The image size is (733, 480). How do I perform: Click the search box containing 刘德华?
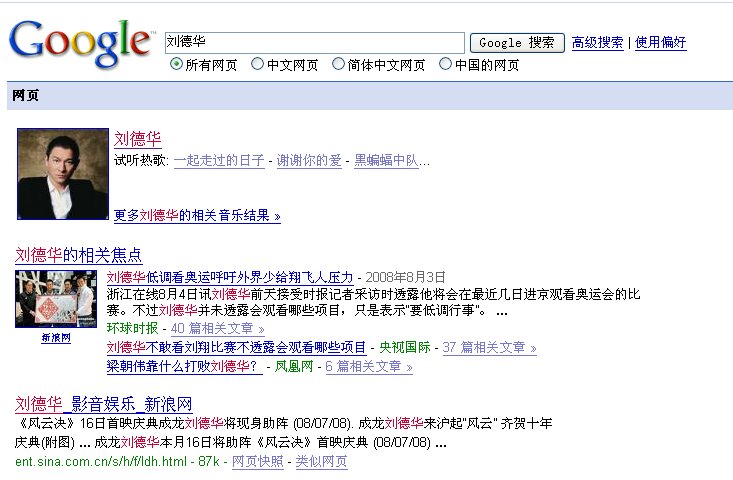coord(315,43)
